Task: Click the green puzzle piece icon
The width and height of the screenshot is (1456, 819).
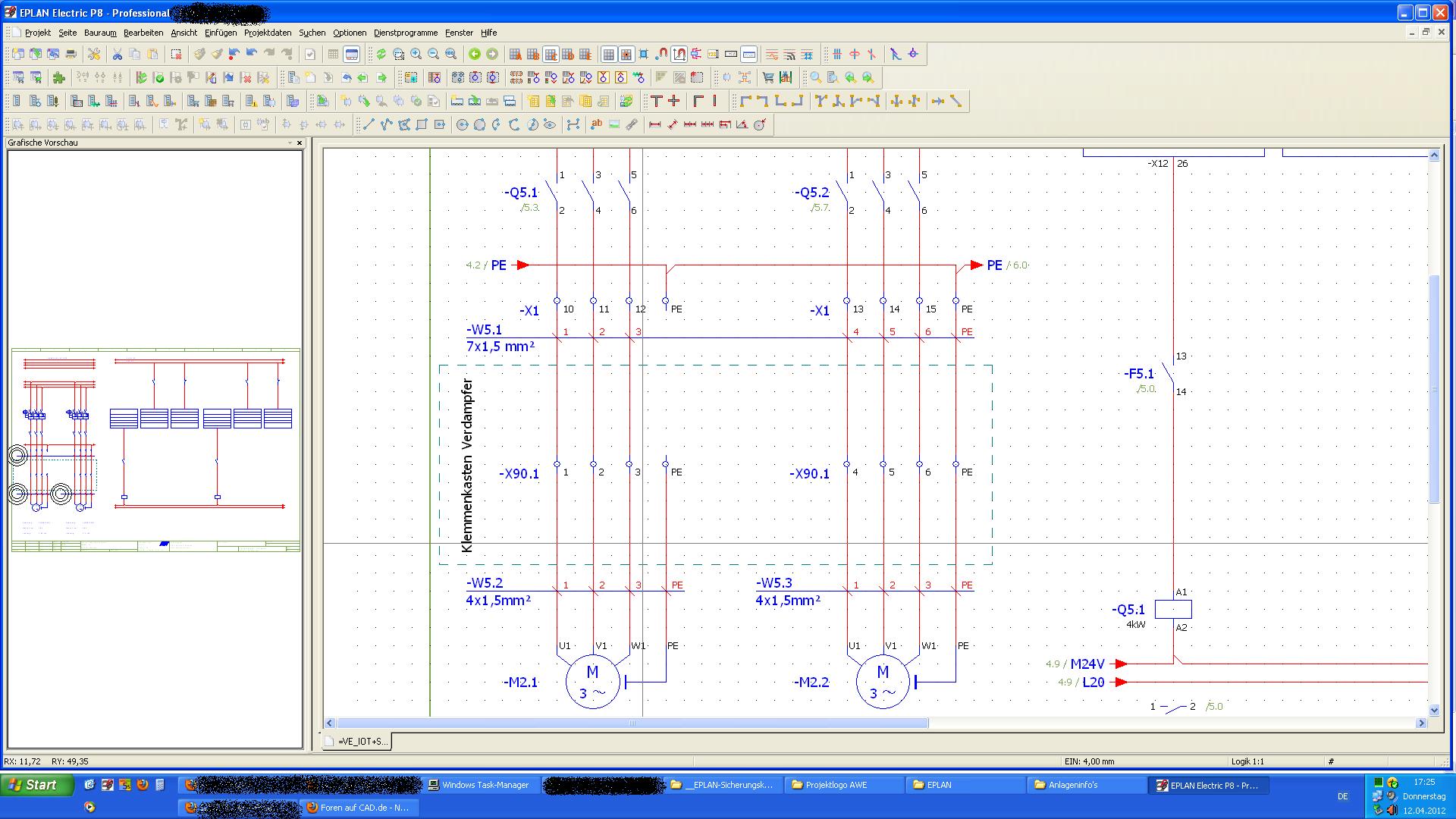Action: (59, 77)
